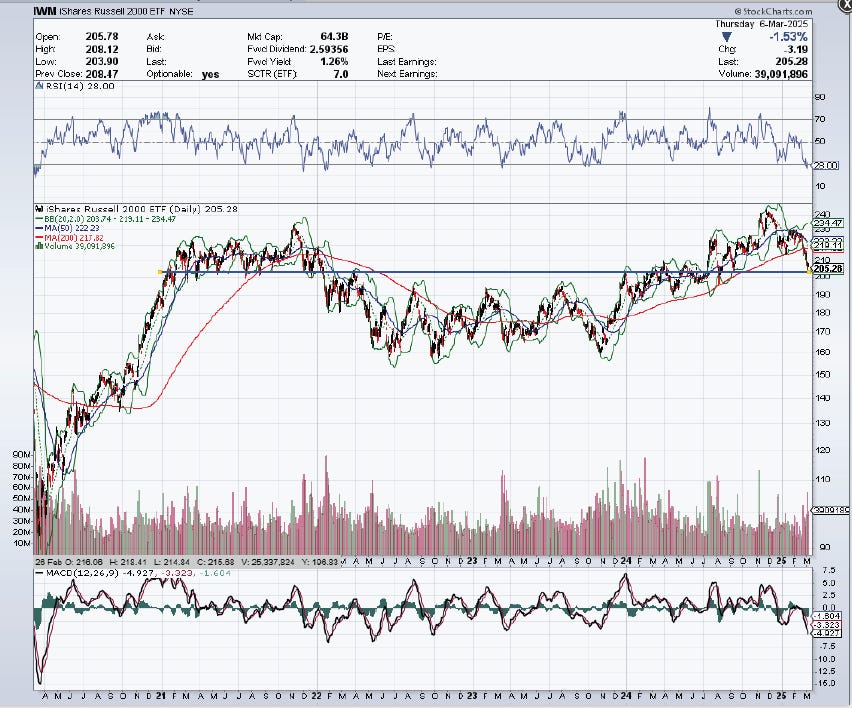The height and width of the screenshot is (708, 852).
Task: Click the Prev Close value 208.47
Action: [102, 74]
